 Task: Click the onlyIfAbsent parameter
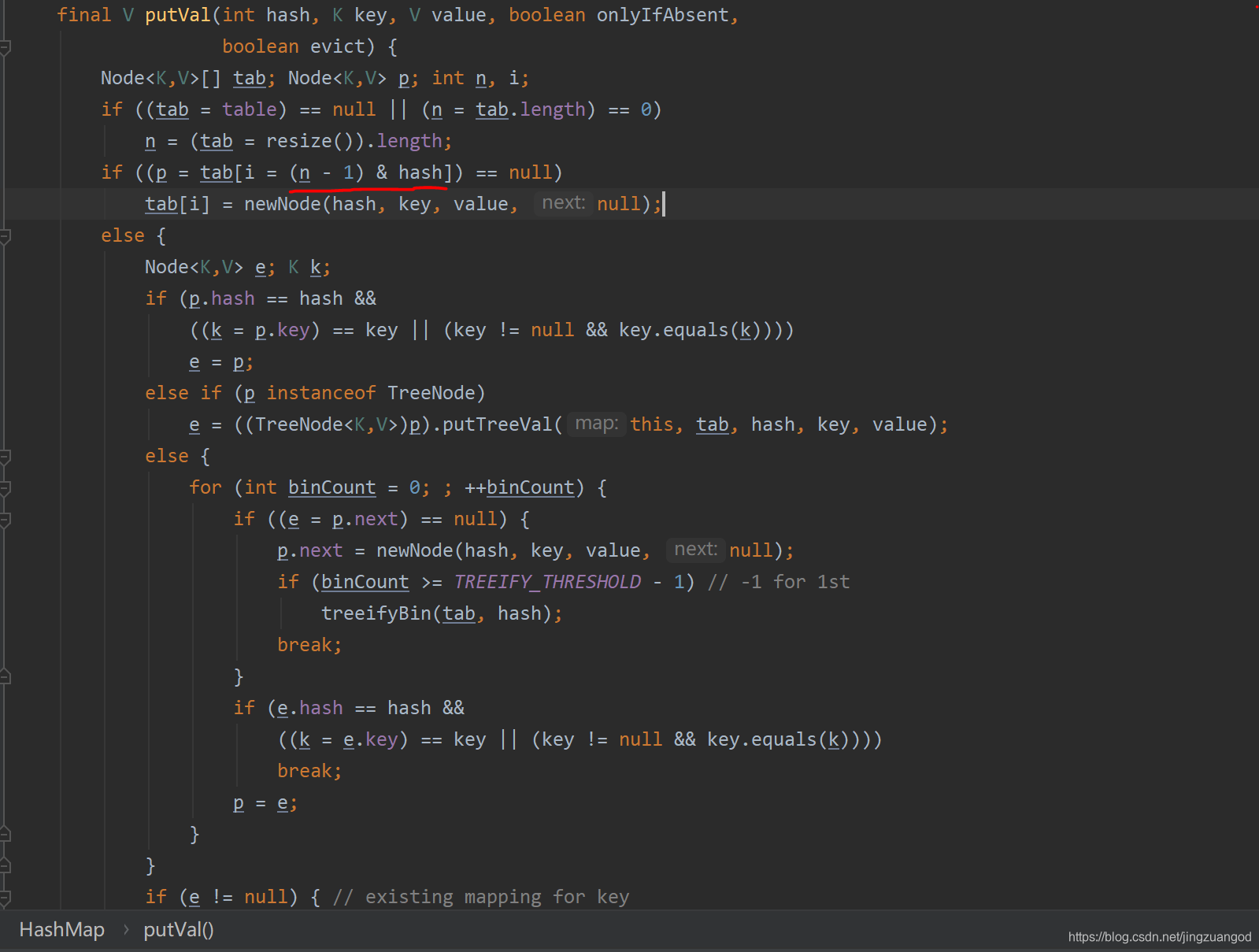(662, 15)
